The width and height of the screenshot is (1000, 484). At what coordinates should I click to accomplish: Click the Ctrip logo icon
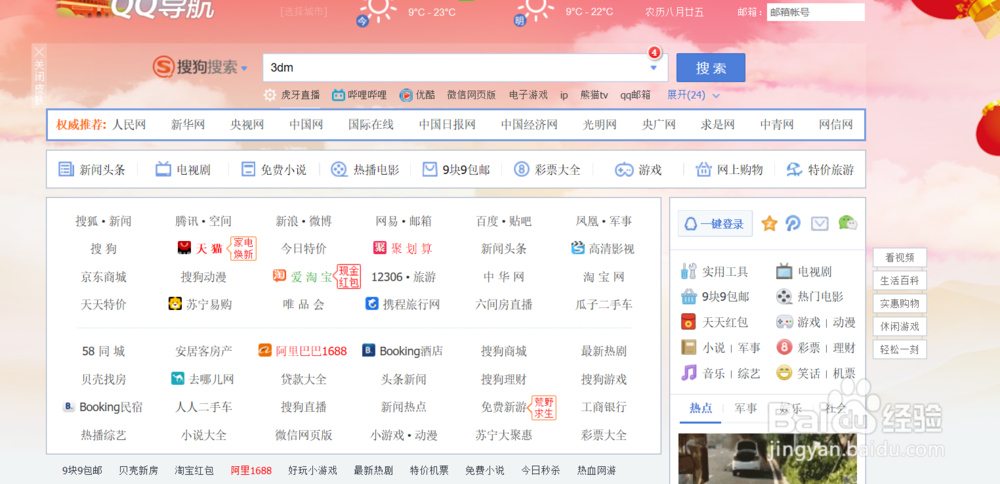coord(372,304)
